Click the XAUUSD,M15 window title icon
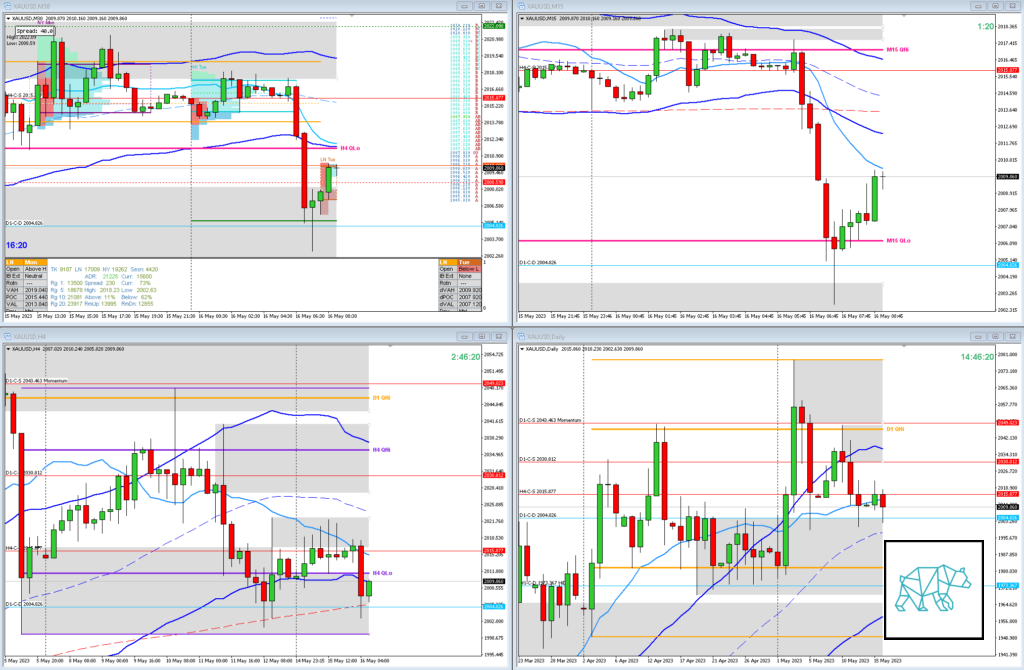This screenshot has width=1024, height=670. [522, 9]
